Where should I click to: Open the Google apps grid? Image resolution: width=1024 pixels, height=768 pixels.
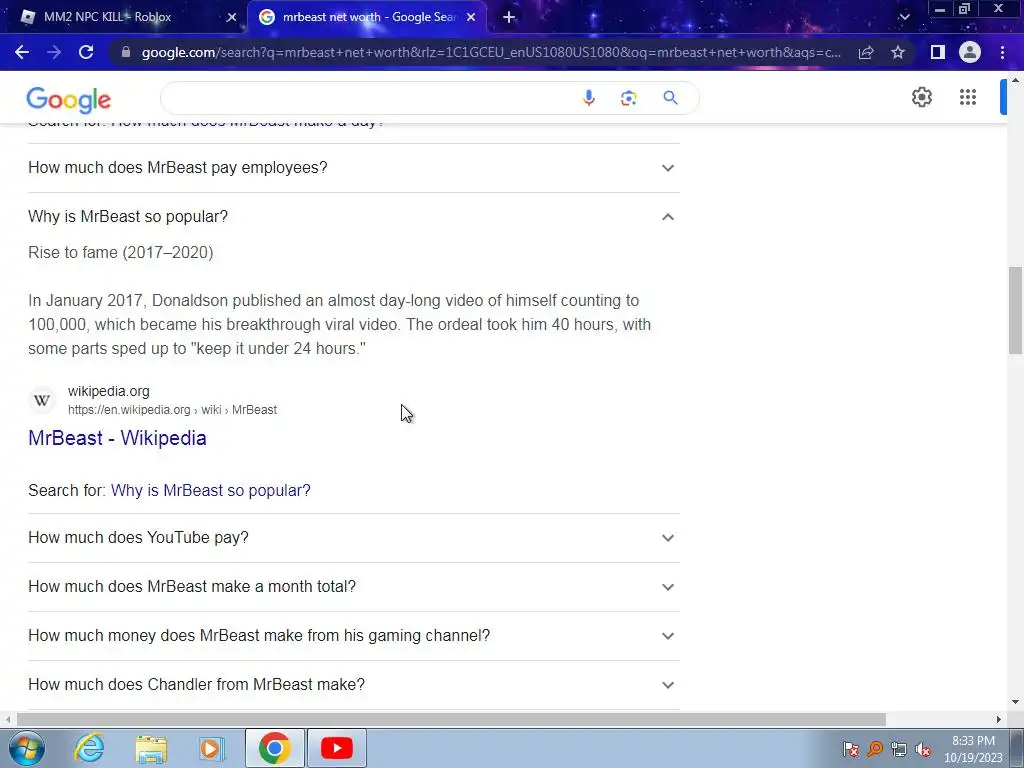pyautogui.click(x=968, y=97)
